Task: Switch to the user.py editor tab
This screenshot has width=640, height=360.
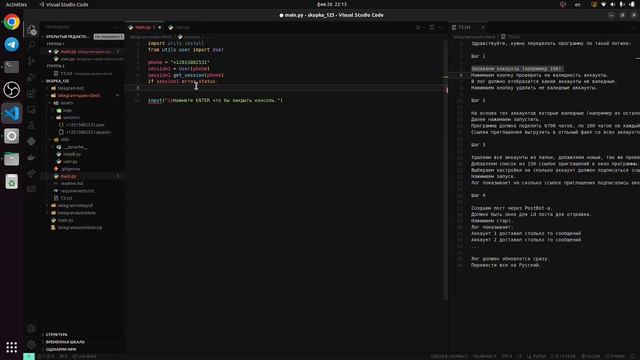Action: tap(180, 27)
